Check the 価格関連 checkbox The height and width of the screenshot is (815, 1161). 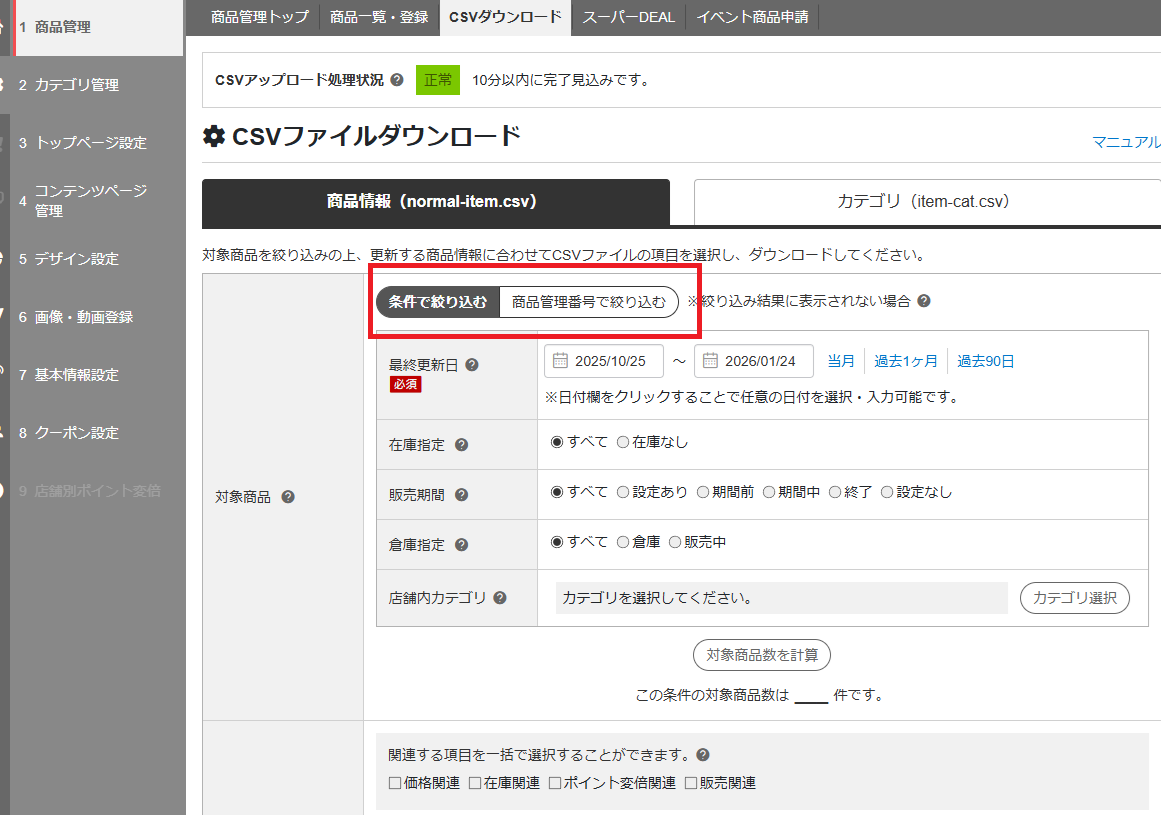pyautogui.click(x=395, y=783)
